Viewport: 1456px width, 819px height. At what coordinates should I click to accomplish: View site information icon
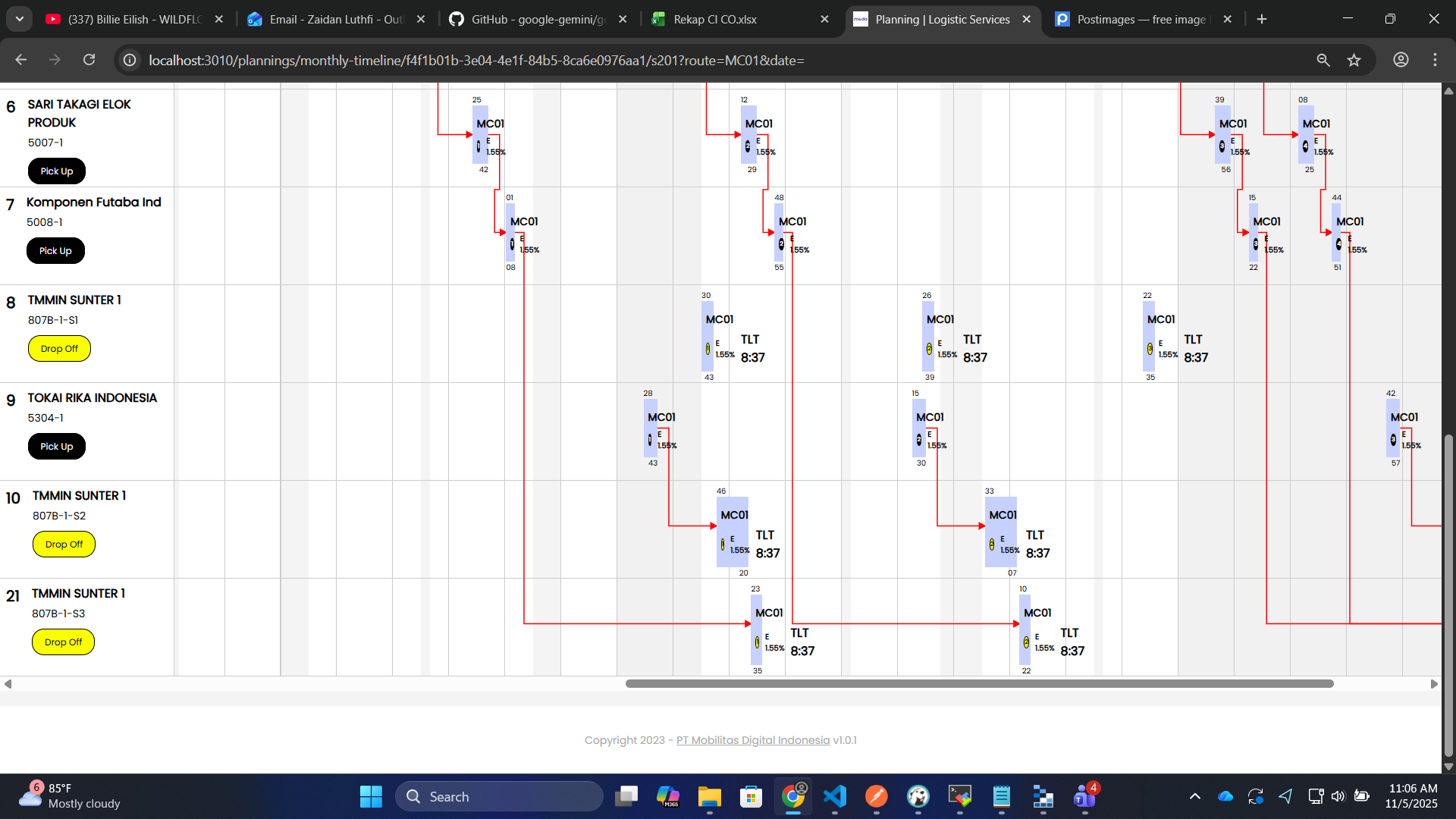click(130, 60)
